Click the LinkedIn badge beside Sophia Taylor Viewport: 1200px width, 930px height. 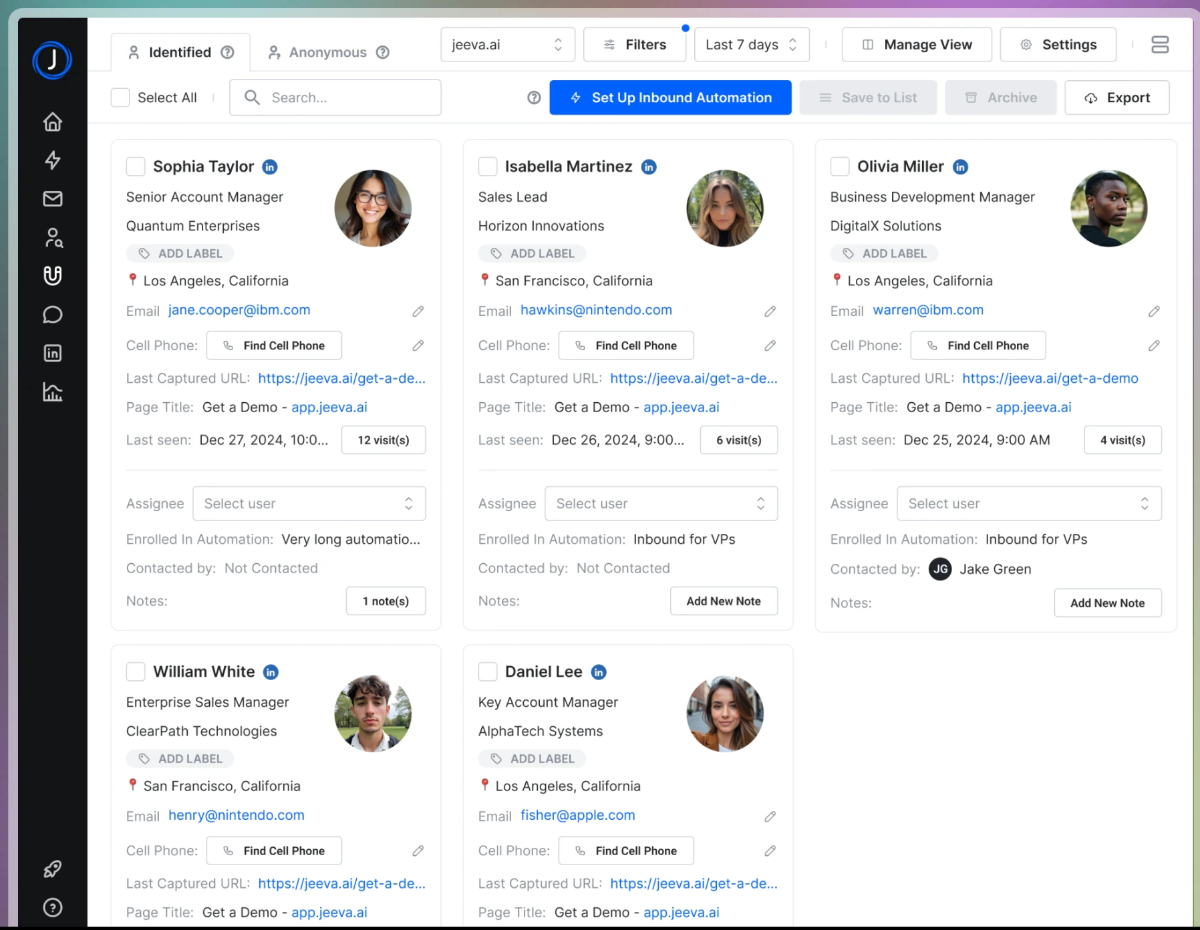click(x=269, y=167)
